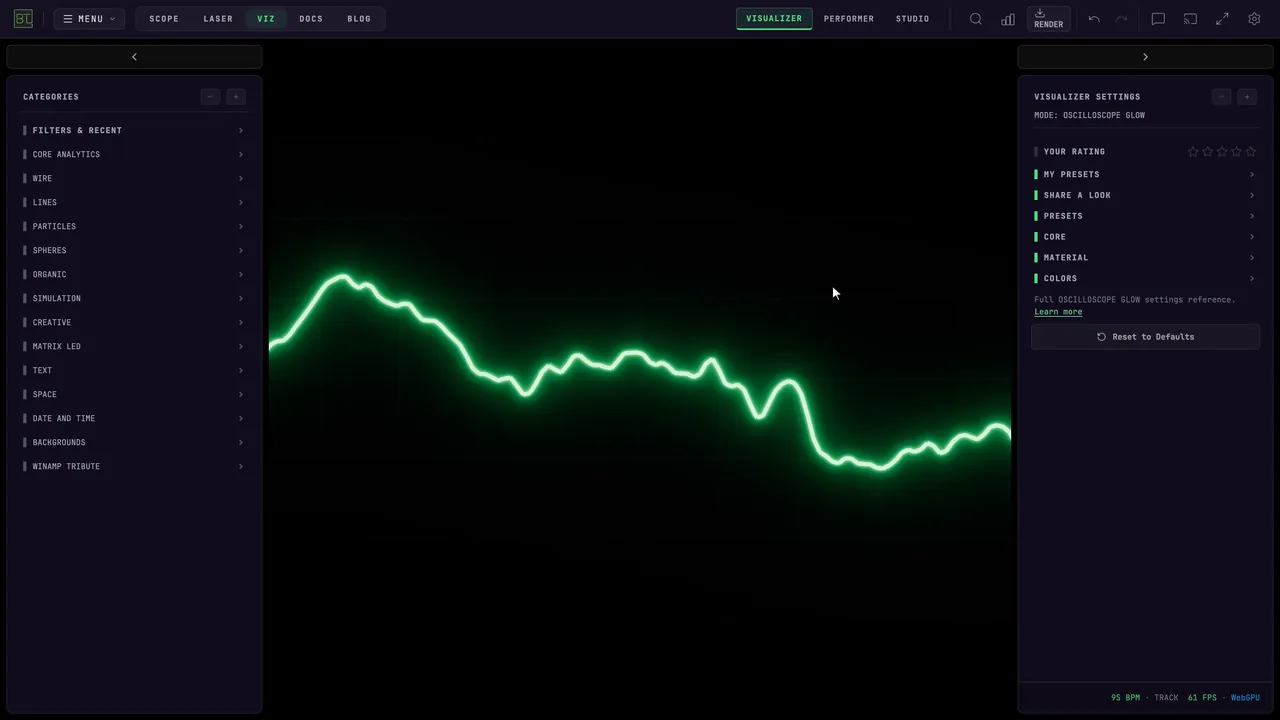Switch to Performer mode
The height and width of the screenshot is (720, 1280).
[x=849, y=19]
